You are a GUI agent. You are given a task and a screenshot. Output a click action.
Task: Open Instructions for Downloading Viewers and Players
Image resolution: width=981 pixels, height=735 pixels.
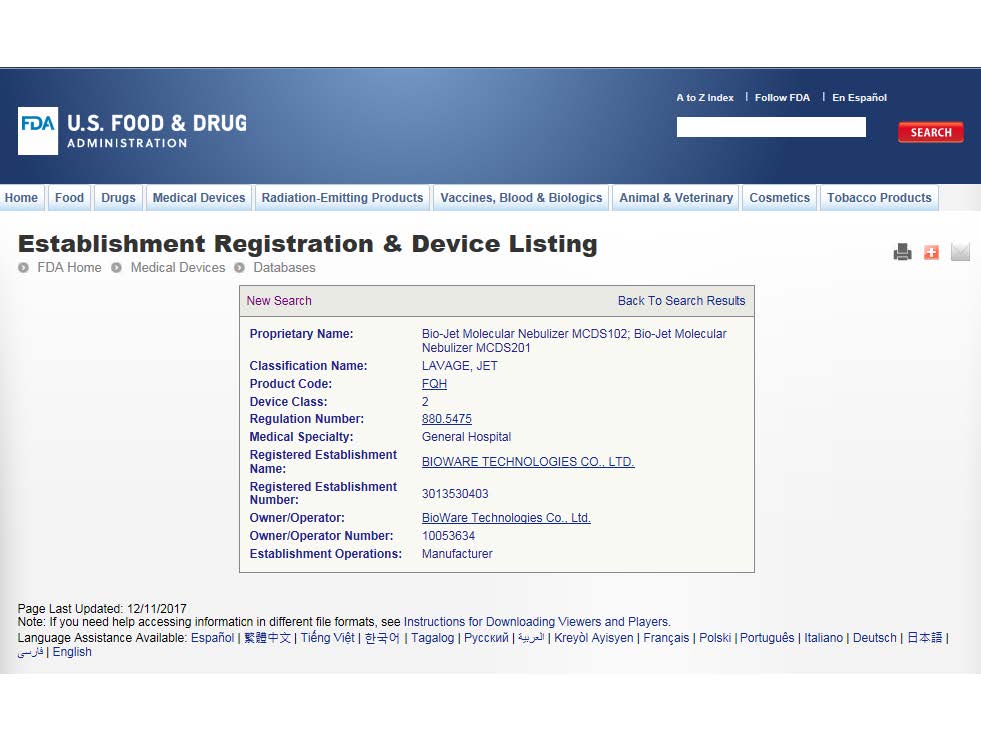pos(536,622)
